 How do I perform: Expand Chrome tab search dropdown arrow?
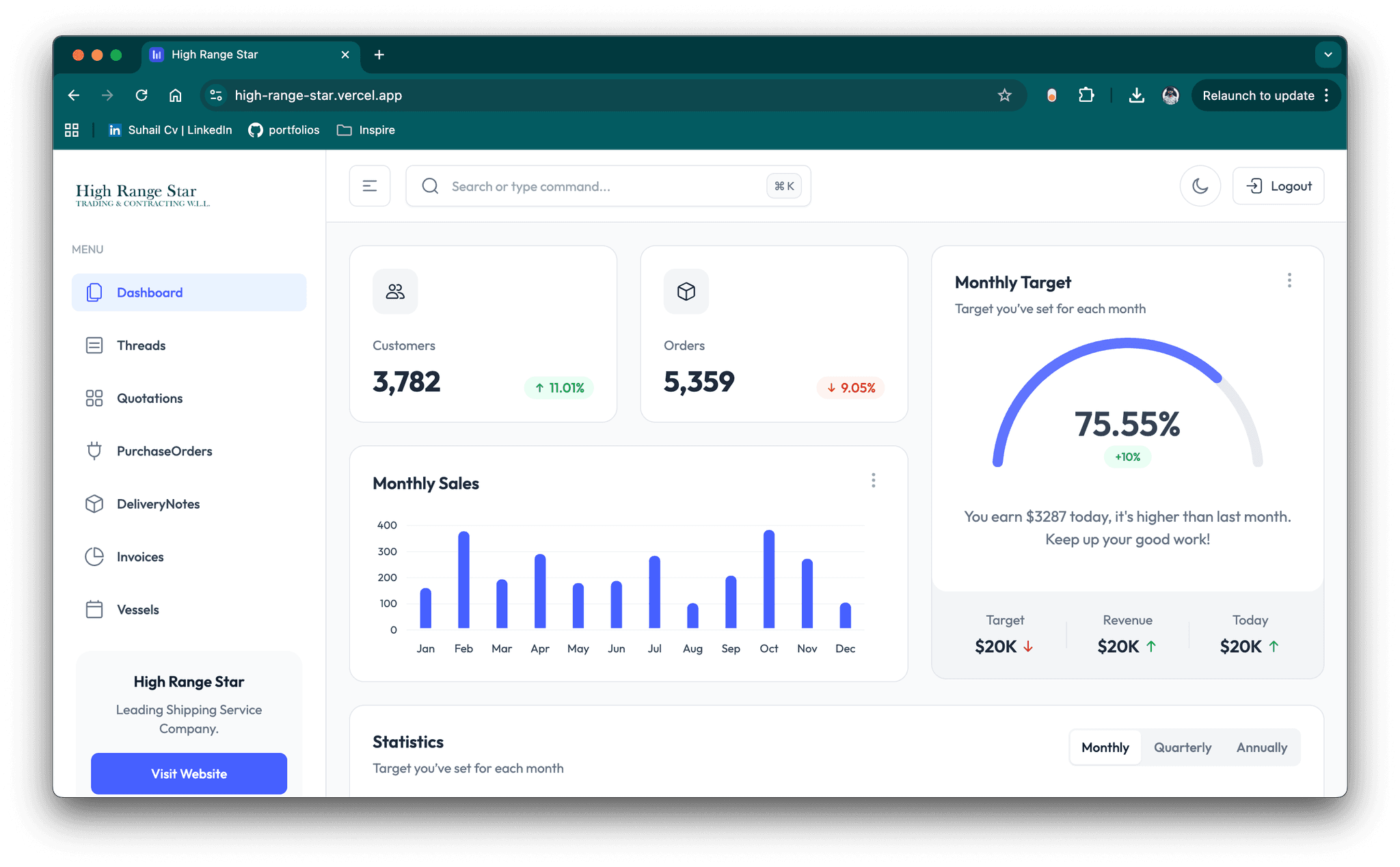pyautogui.click(x=1328, y=55)
